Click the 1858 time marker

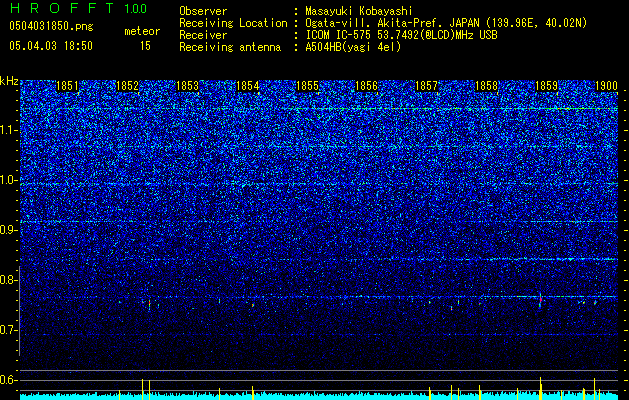coord(486,86)
